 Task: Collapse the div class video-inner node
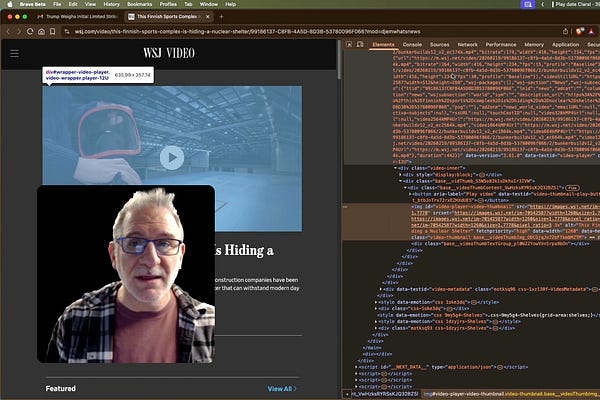[396, 168]
